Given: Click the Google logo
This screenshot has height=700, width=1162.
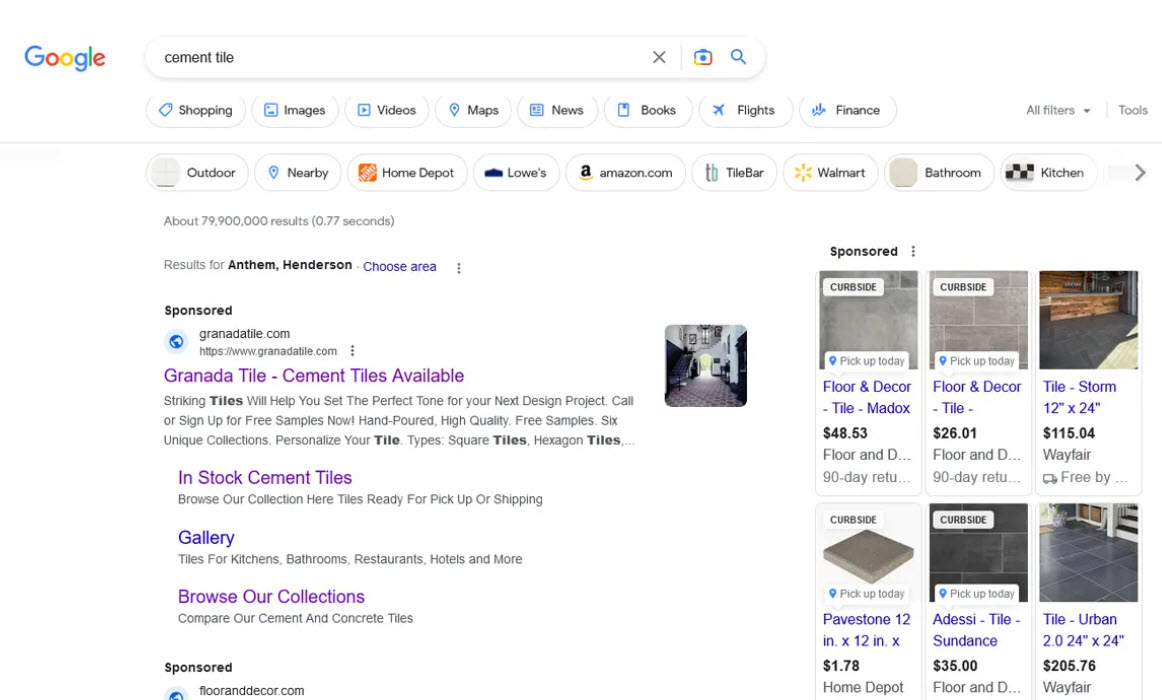Looking at the screenshot, I should [64, 58].
